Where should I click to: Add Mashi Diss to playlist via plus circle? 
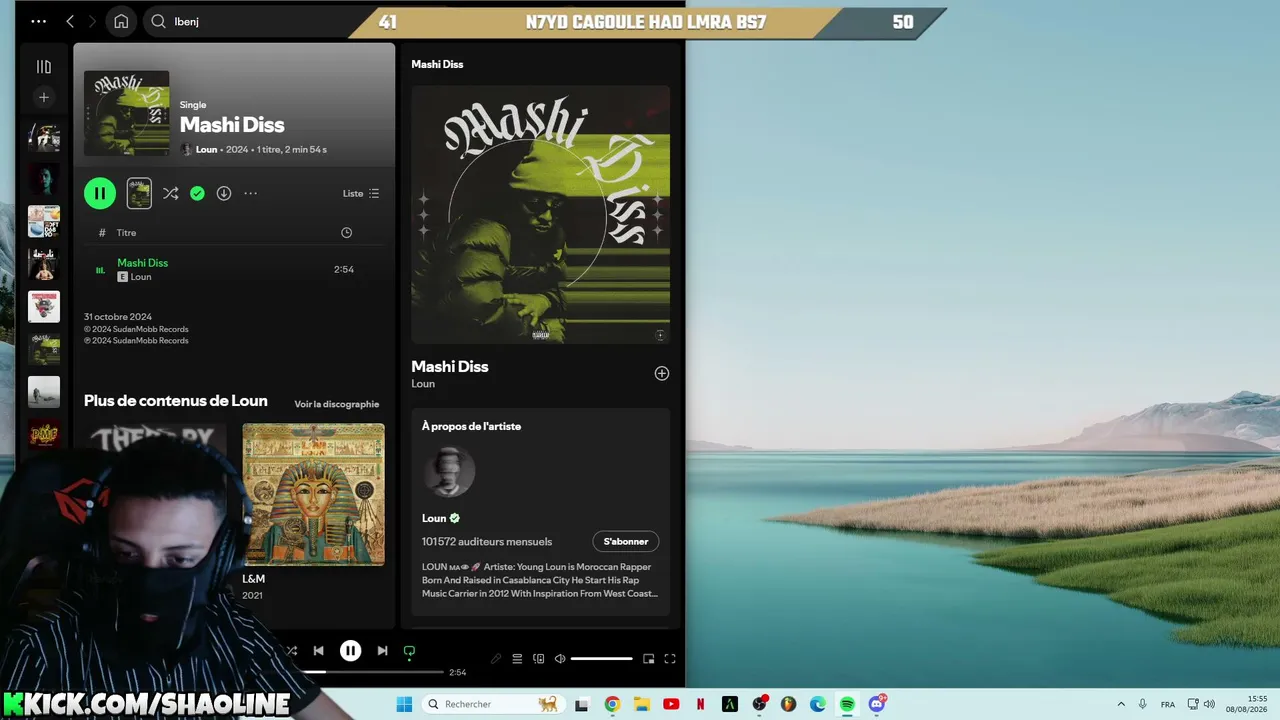(662, 373)
